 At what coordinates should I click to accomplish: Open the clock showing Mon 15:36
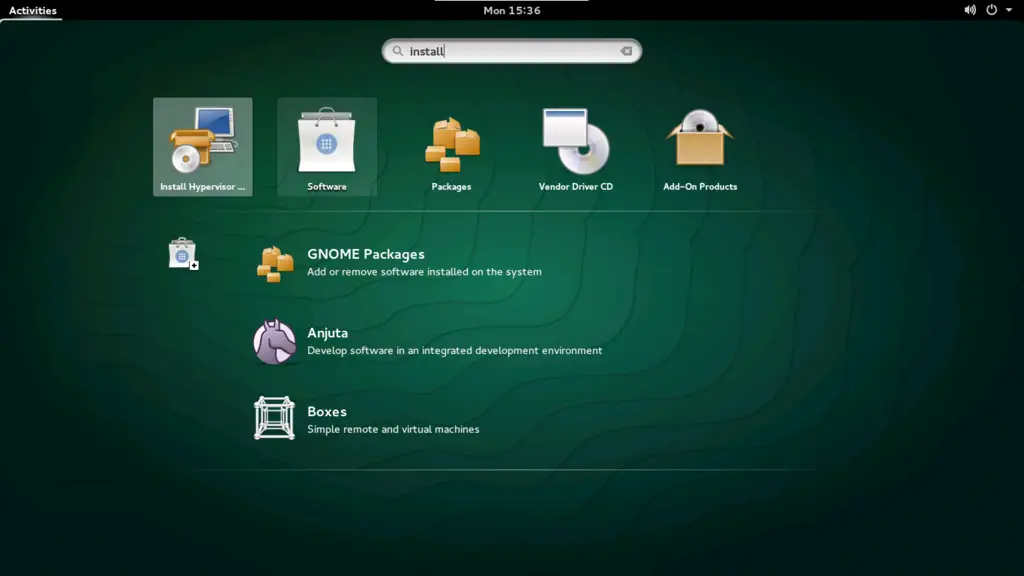point(512,10)
